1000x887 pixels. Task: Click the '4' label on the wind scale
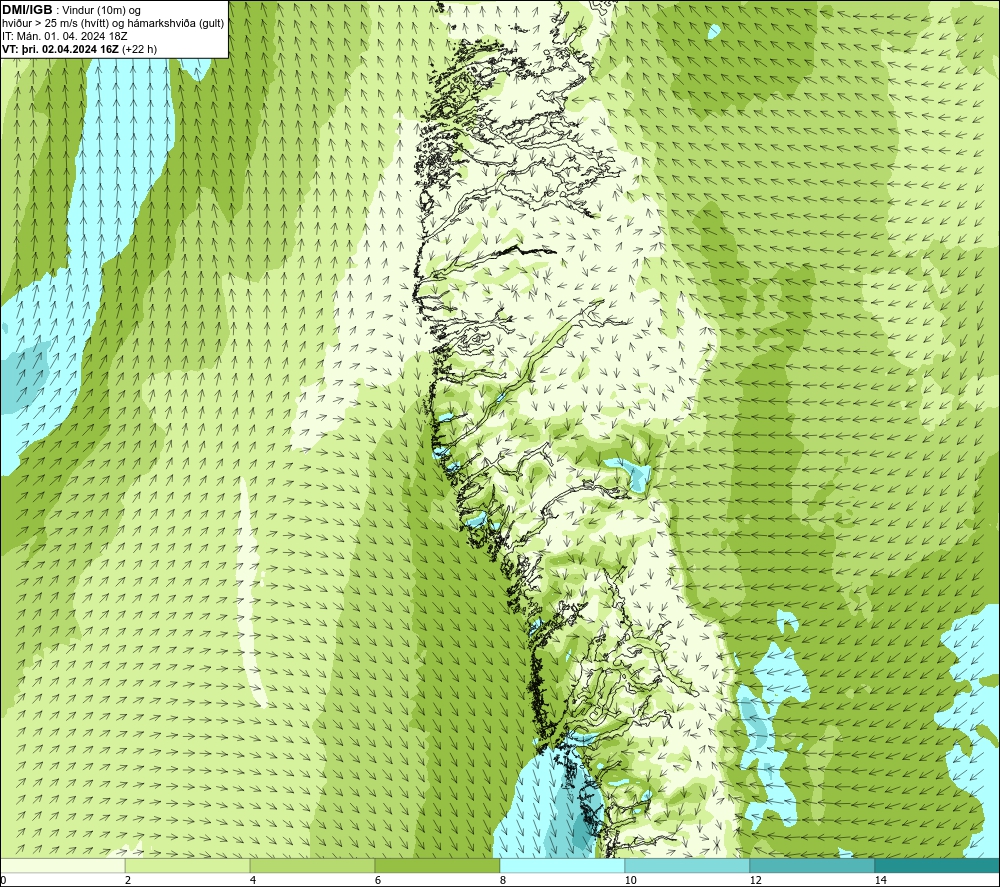click(253, 881)
